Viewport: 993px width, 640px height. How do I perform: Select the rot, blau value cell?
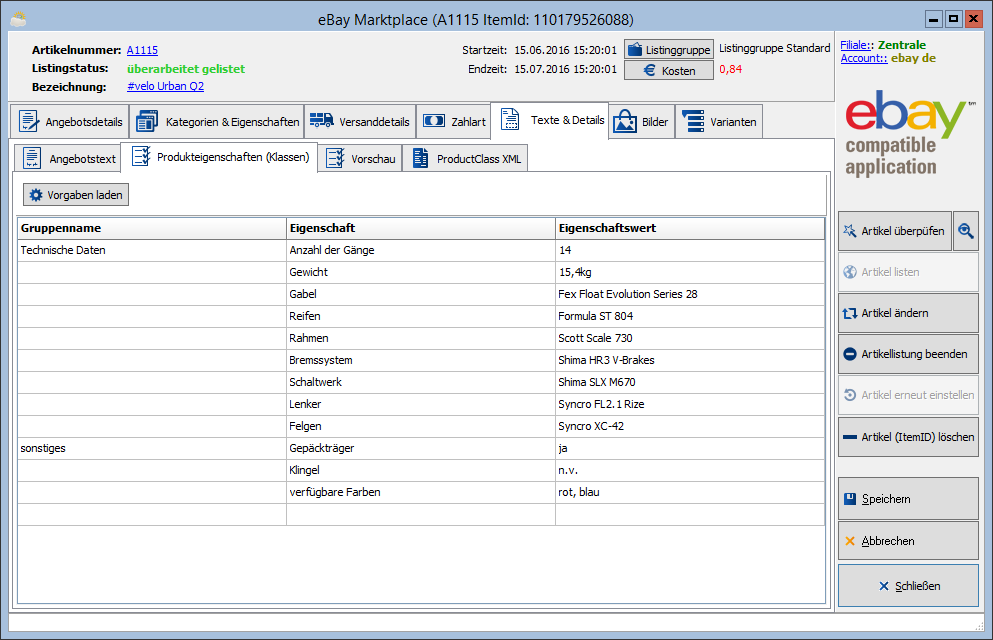[x=690, y=492]
